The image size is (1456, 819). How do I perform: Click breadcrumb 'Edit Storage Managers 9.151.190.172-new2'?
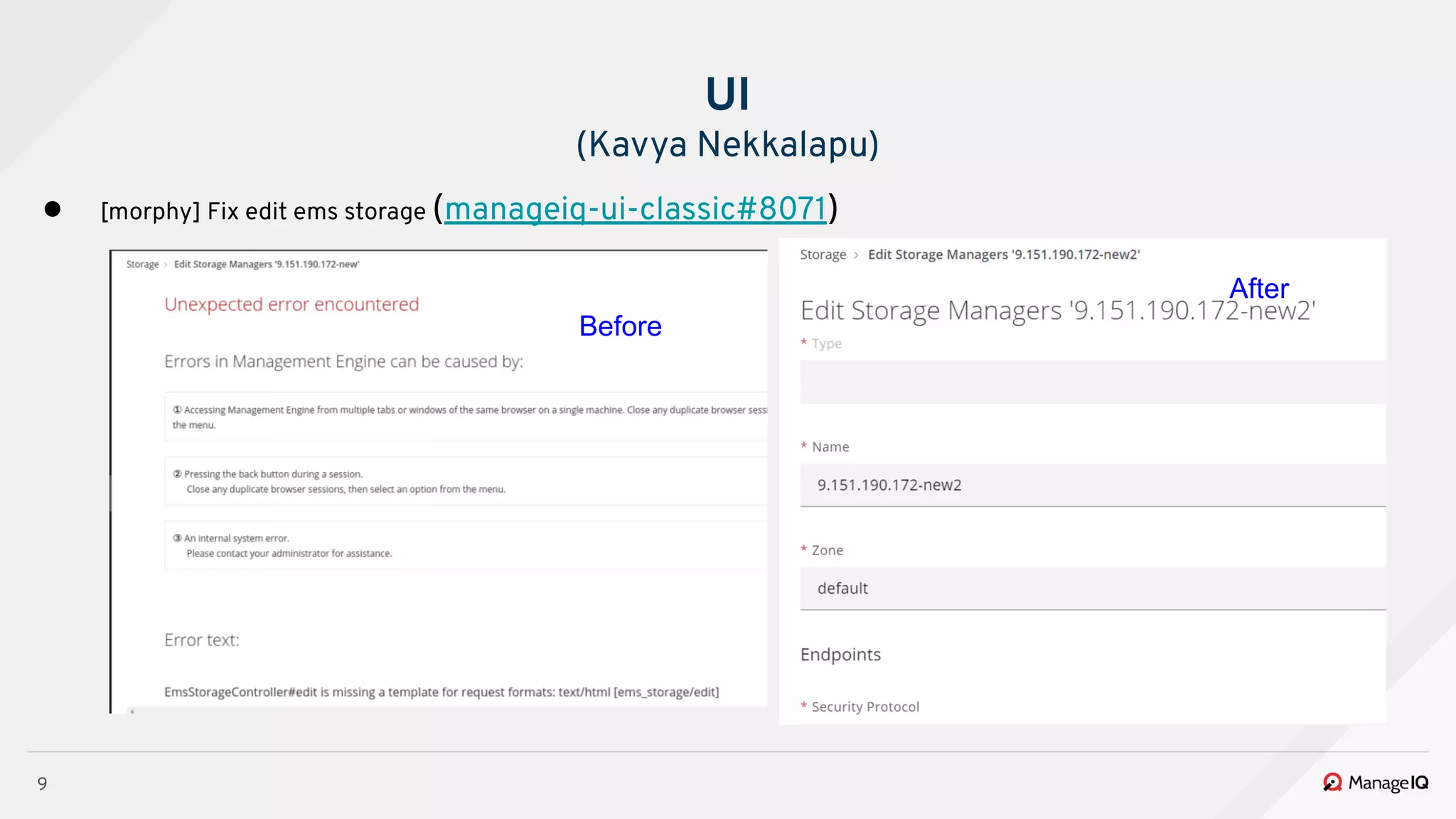coord(1004,255)
